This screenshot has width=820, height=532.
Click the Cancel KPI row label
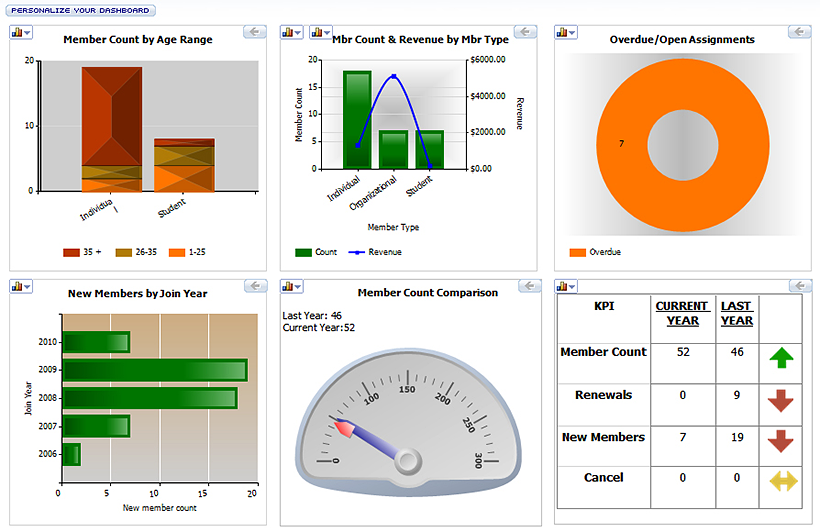point(603,478)
